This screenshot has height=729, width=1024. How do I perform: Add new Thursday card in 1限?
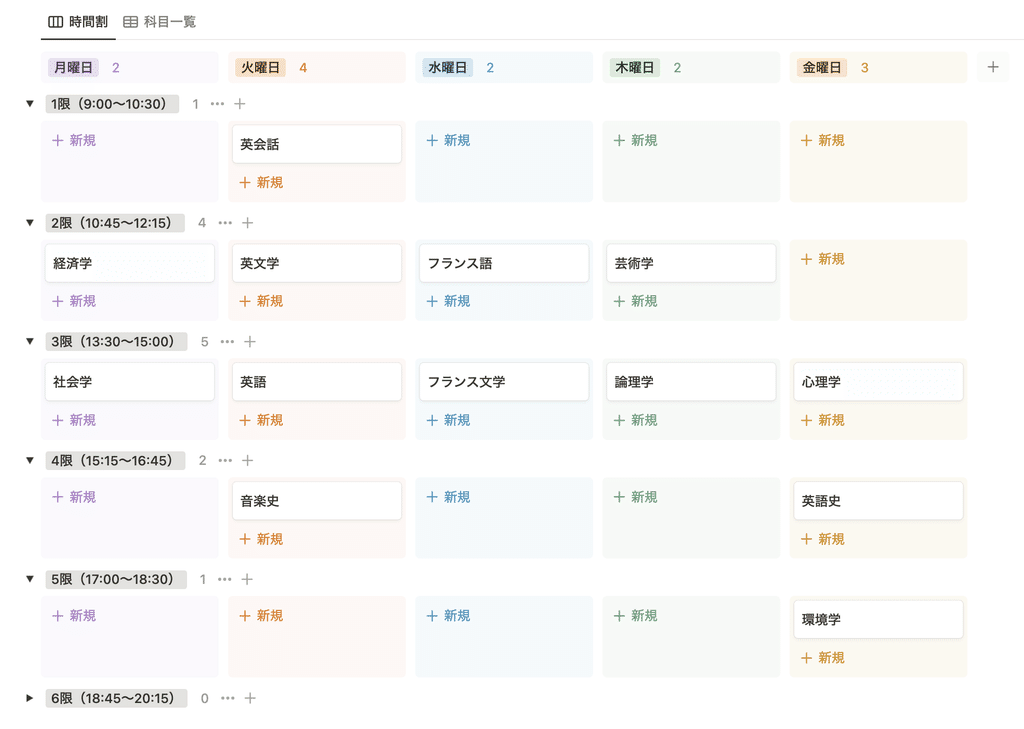point(635,140)
